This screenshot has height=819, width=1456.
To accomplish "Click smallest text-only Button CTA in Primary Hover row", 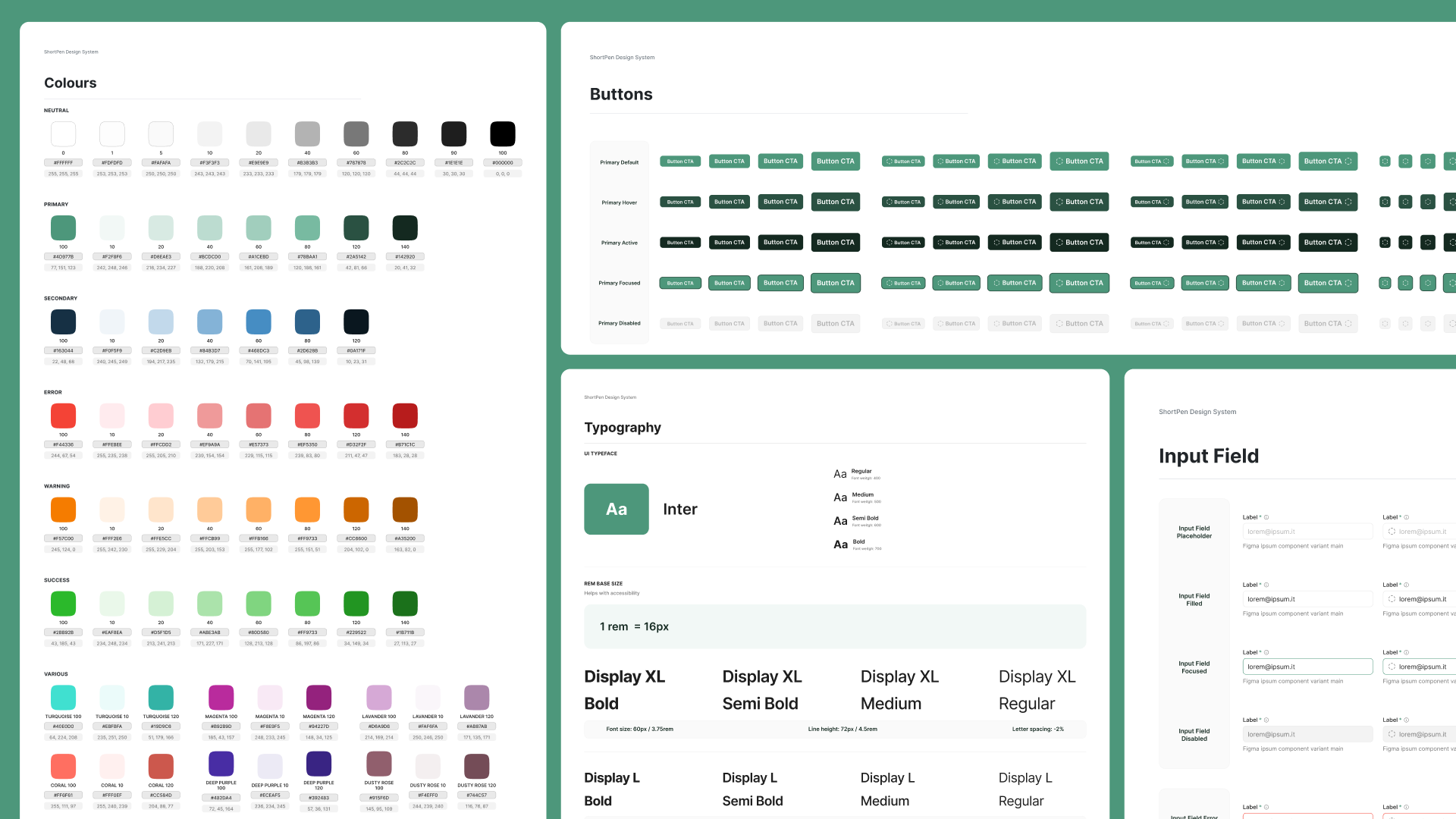I will tap(679, 202).
